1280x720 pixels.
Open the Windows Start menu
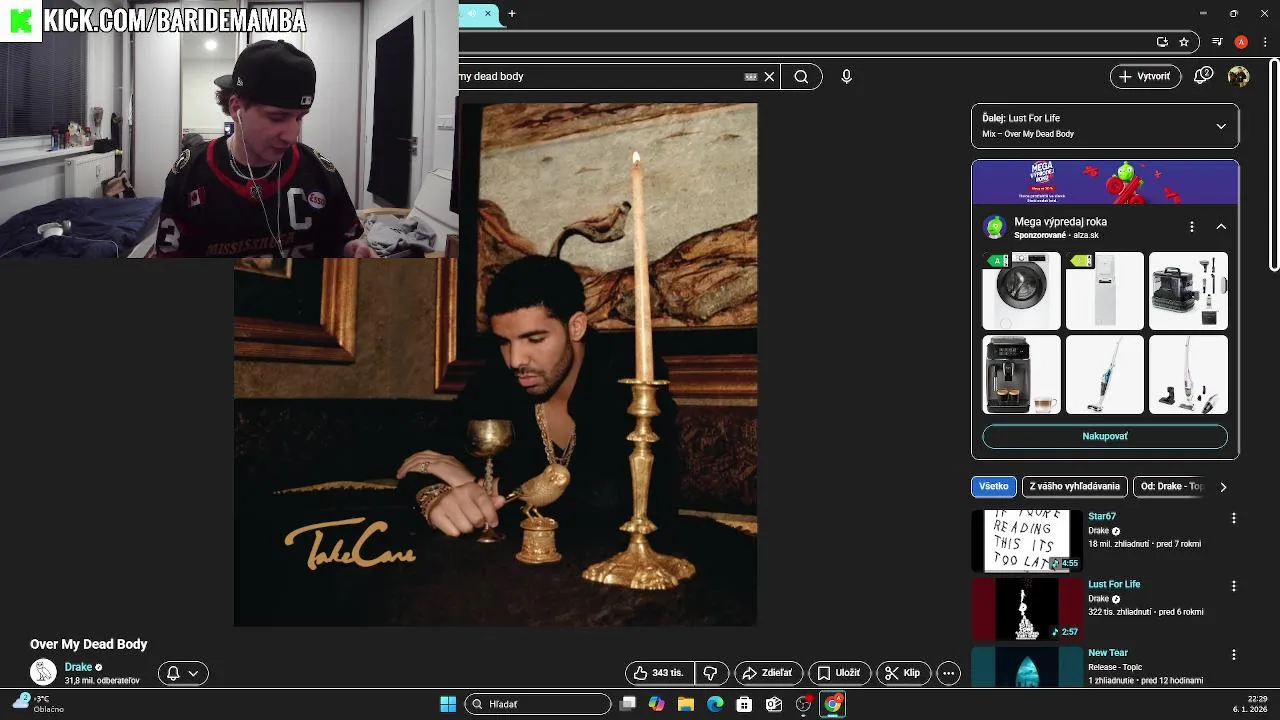click(448, 704)
